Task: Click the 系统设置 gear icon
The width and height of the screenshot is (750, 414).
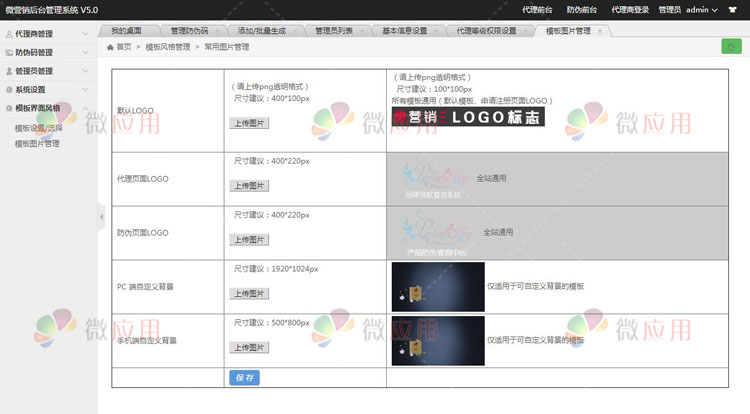Action: point(9,90)
